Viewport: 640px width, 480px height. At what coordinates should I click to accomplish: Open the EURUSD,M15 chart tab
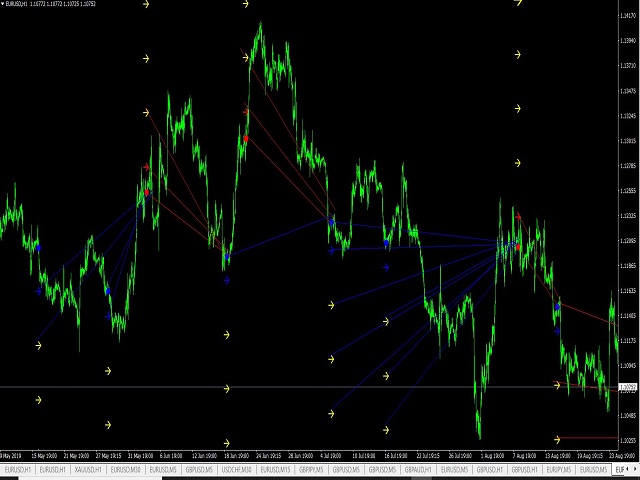275,470
